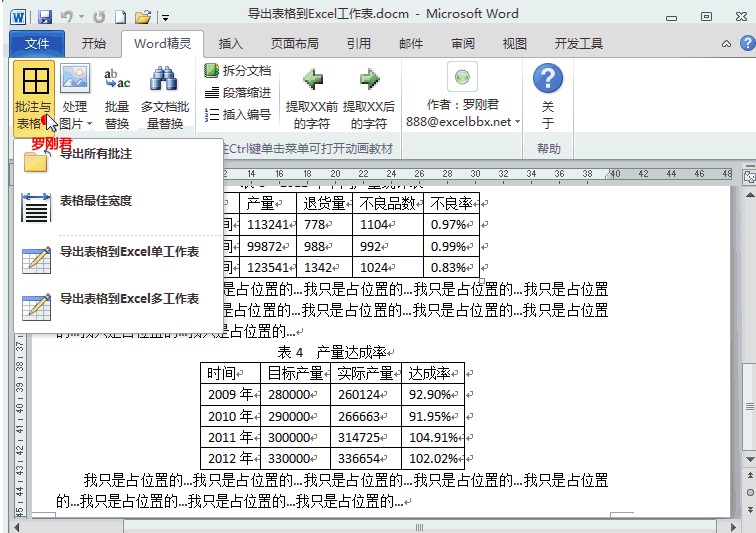
Task: Click the ruler toggle icon above scrollbar
Action: click(749, 178)
